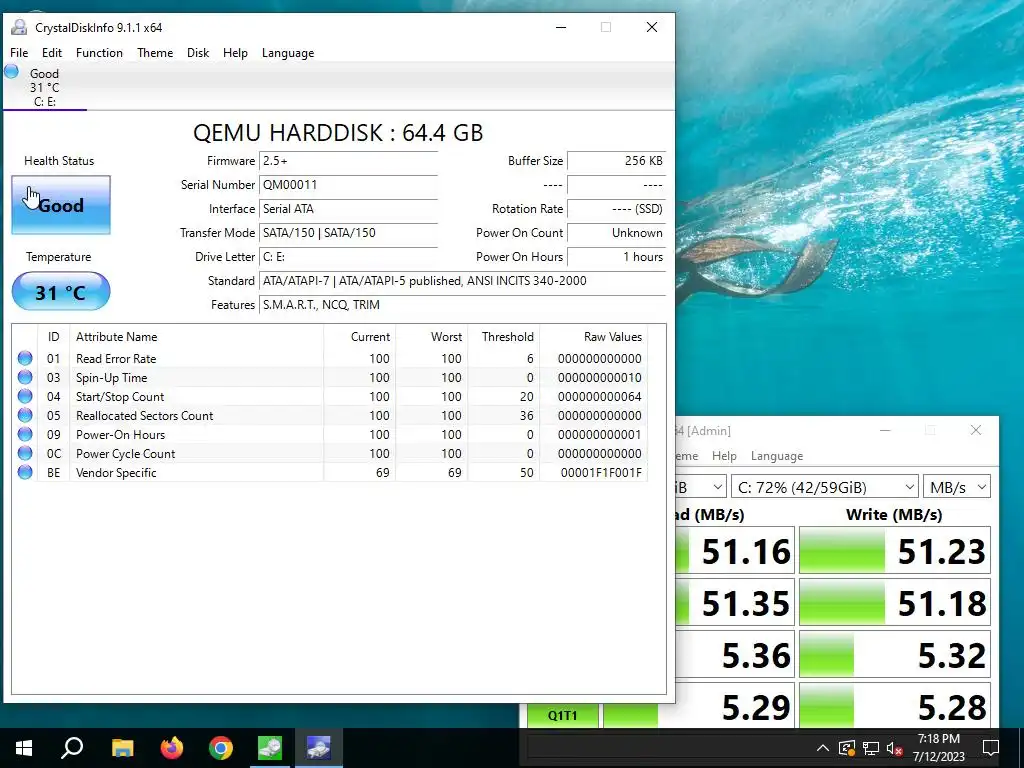This screenshot has height=768, width=1024.
Task: Open the Theme menu in CrystalDiskInfo
Action: point(155,53)
